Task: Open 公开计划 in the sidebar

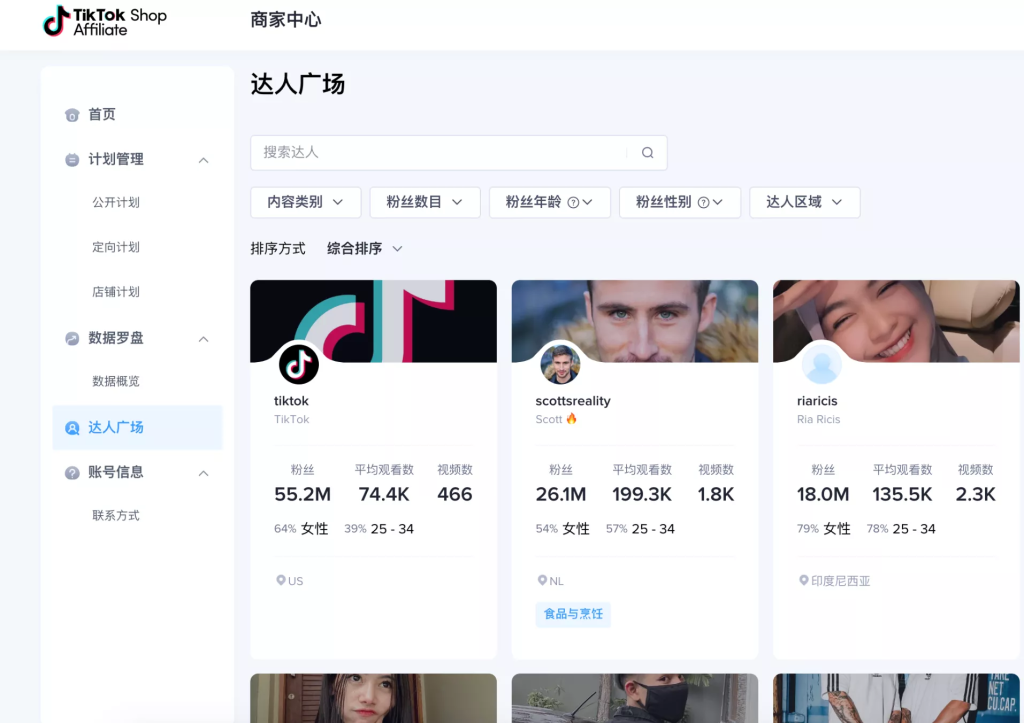Action: point(116,202)
